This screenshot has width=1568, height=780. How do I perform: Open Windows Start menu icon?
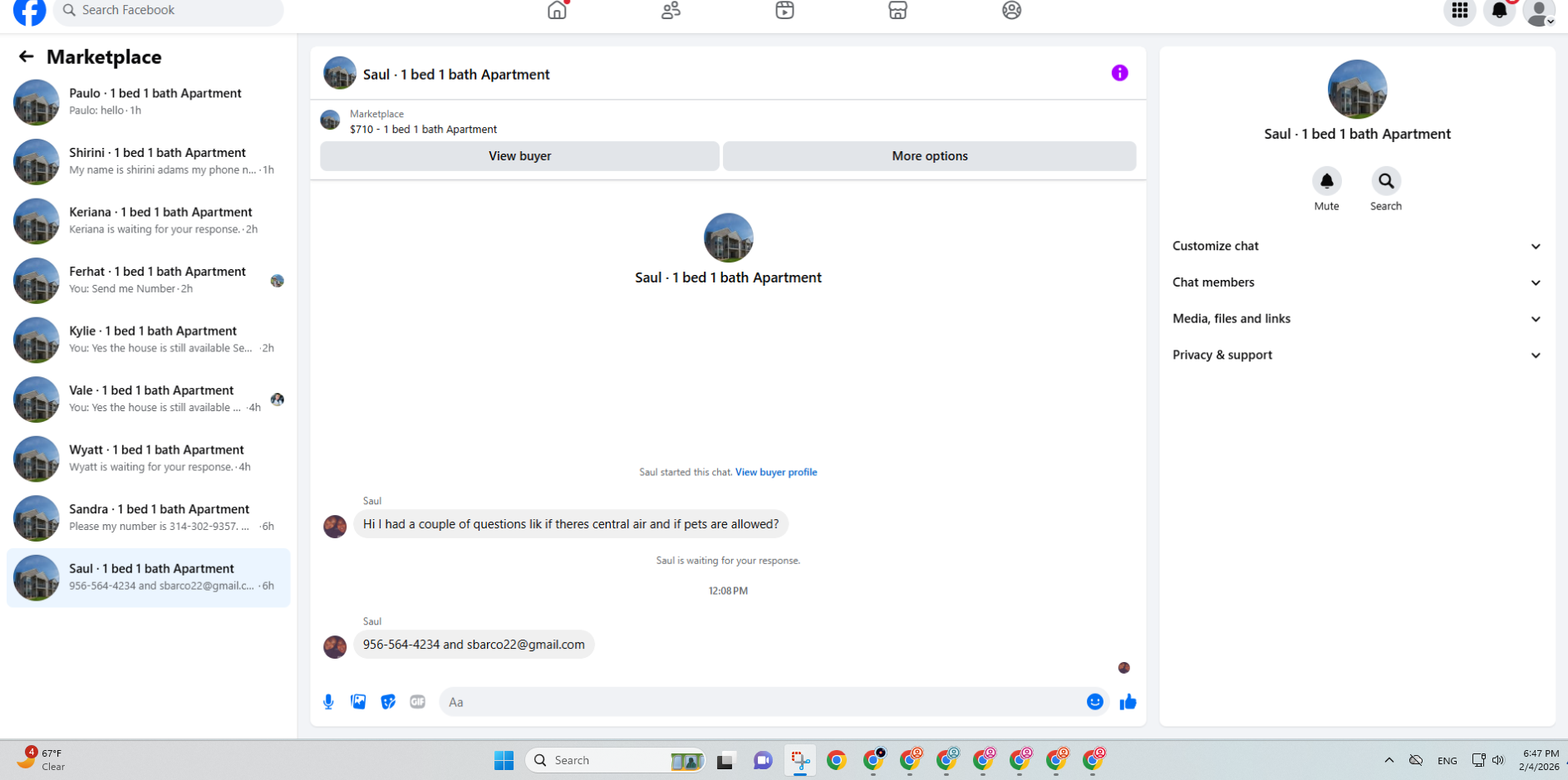(504, 760)
